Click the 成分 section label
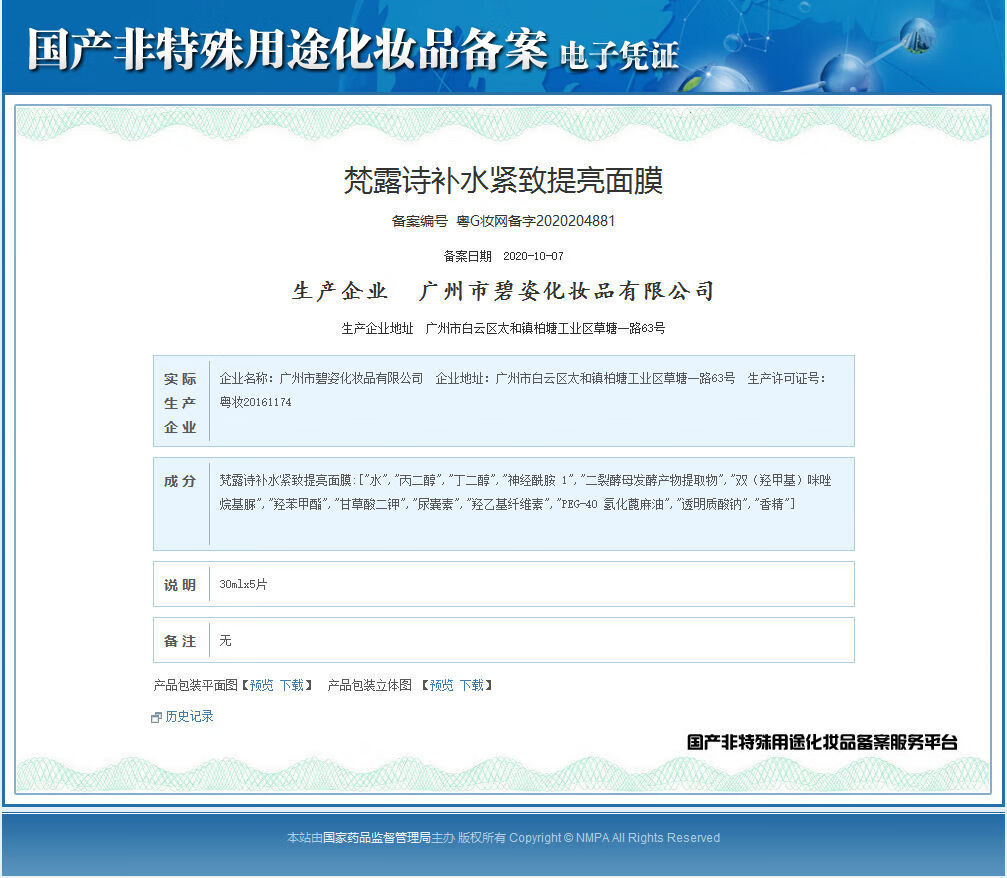Image resolution: width=1007 pixels, height=878 pixels. click(180, 481)
